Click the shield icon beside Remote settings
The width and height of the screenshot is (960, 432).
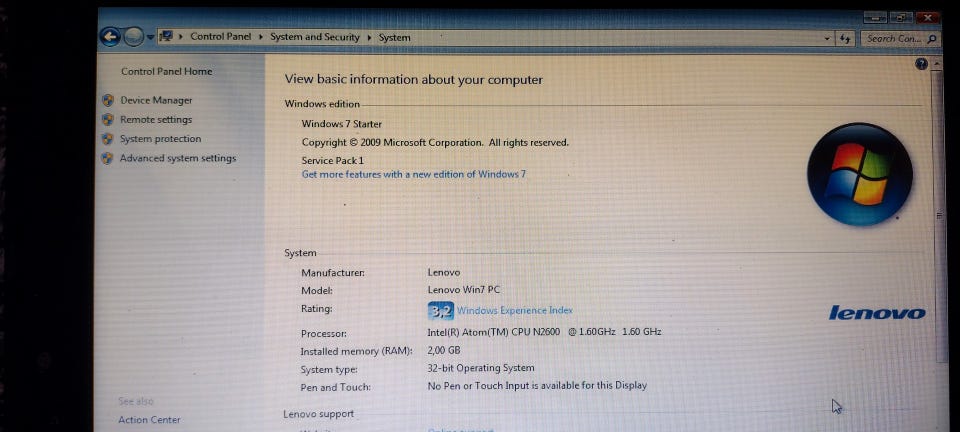[108, 119]
